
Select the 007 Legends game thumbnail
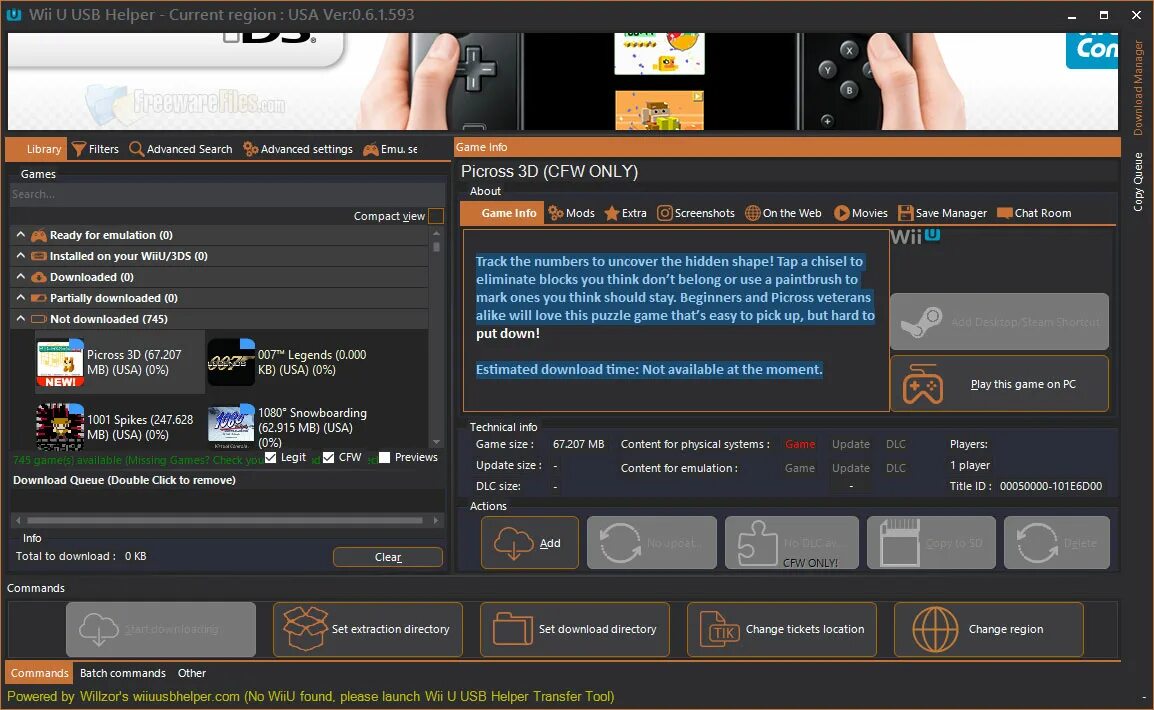point(230,362)
